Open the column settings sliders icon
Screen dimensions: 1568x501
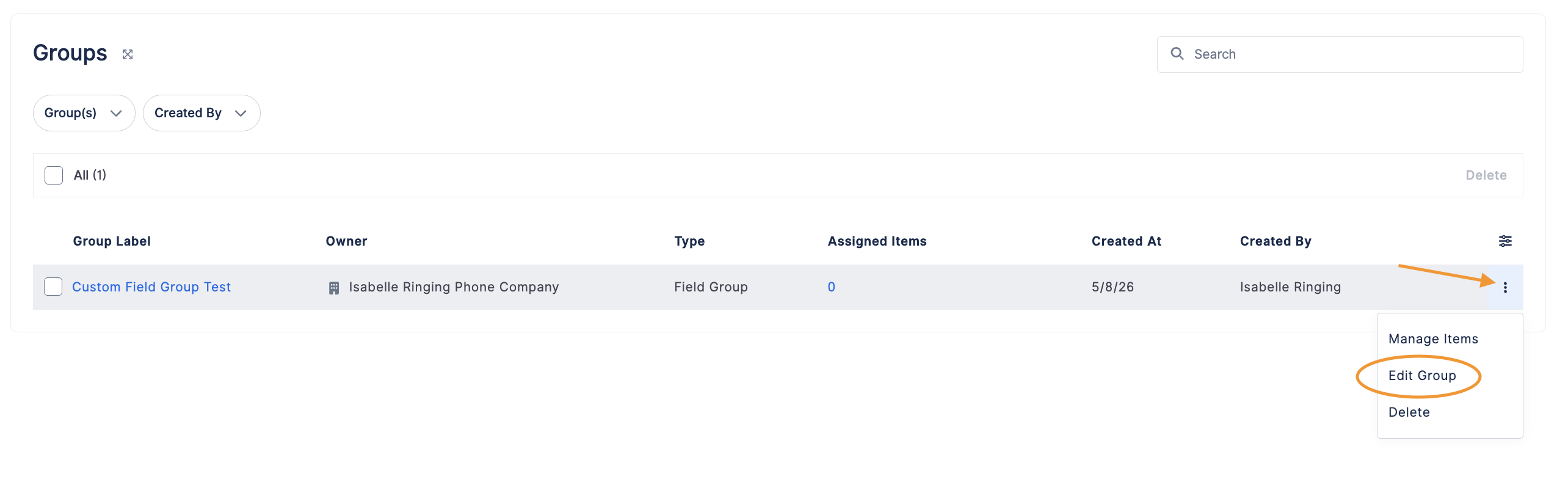[x=1505, y=241]
